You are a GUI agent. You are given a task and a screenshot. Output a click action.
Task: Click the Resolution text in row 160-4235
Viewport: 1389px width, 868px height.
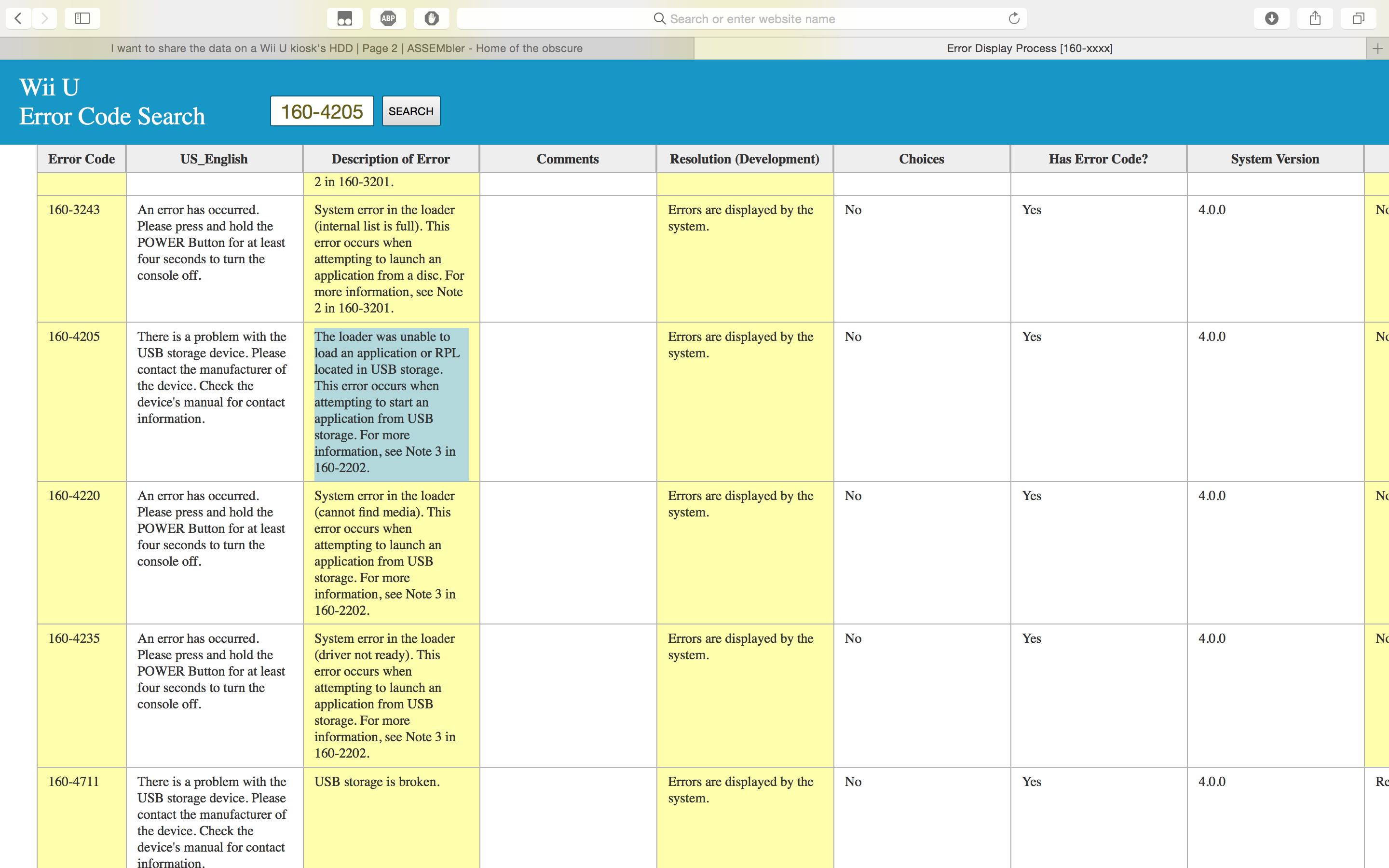[x=741, y=647]
